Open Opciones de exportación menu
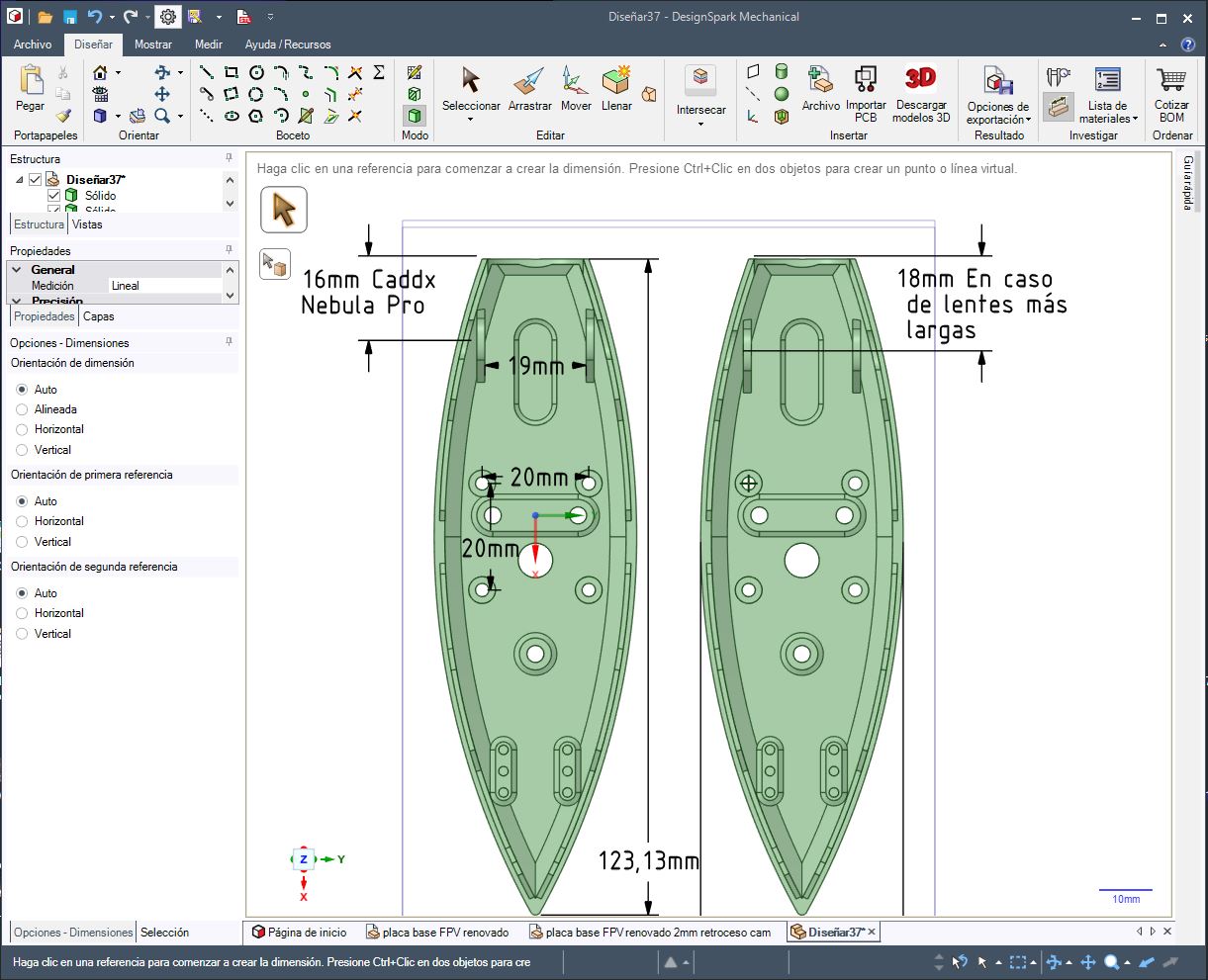This screenshot has width=1208, height=980. pyautogui.click(x=997, y=113)
